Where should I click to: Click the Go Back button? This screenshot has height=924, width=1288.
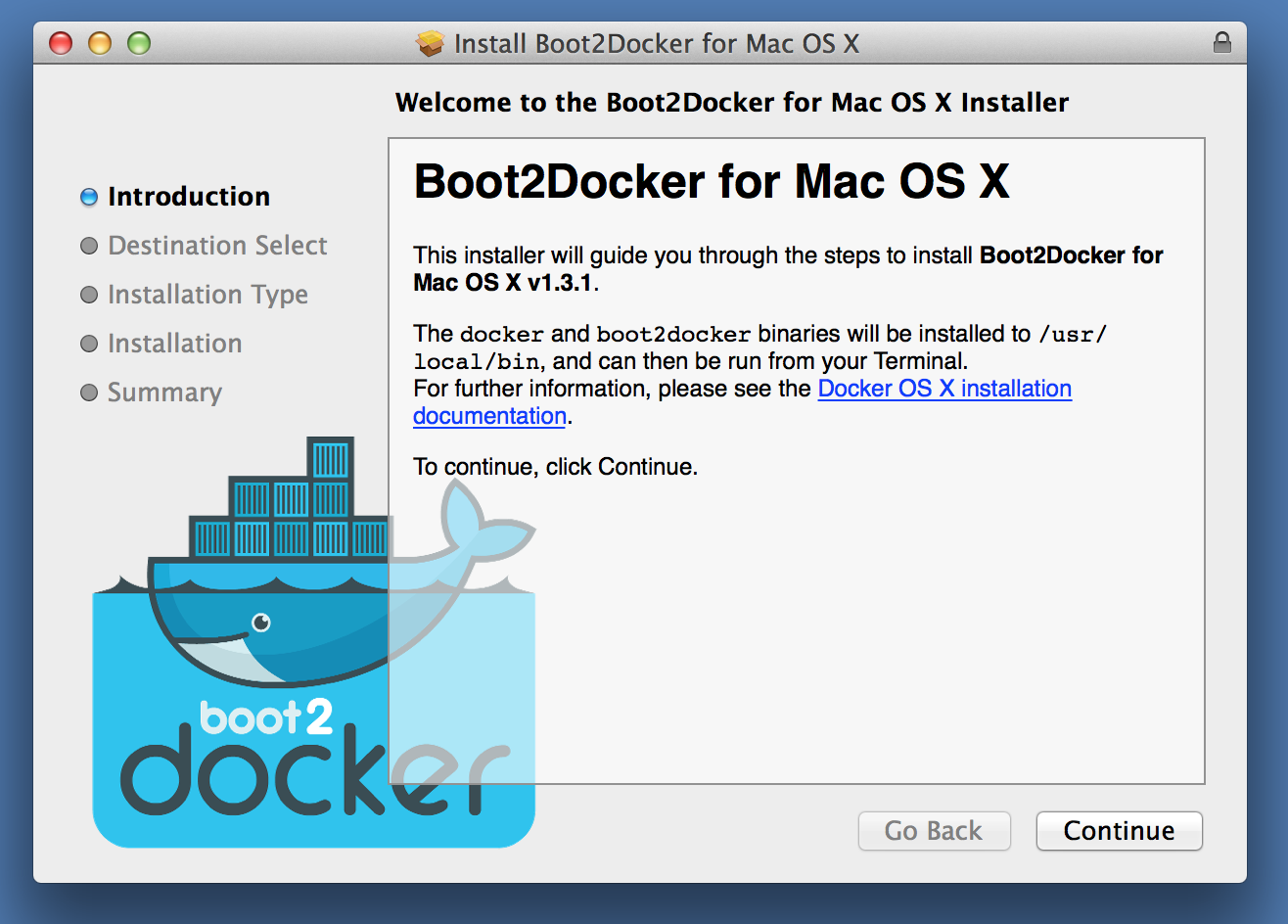[934, 831]
